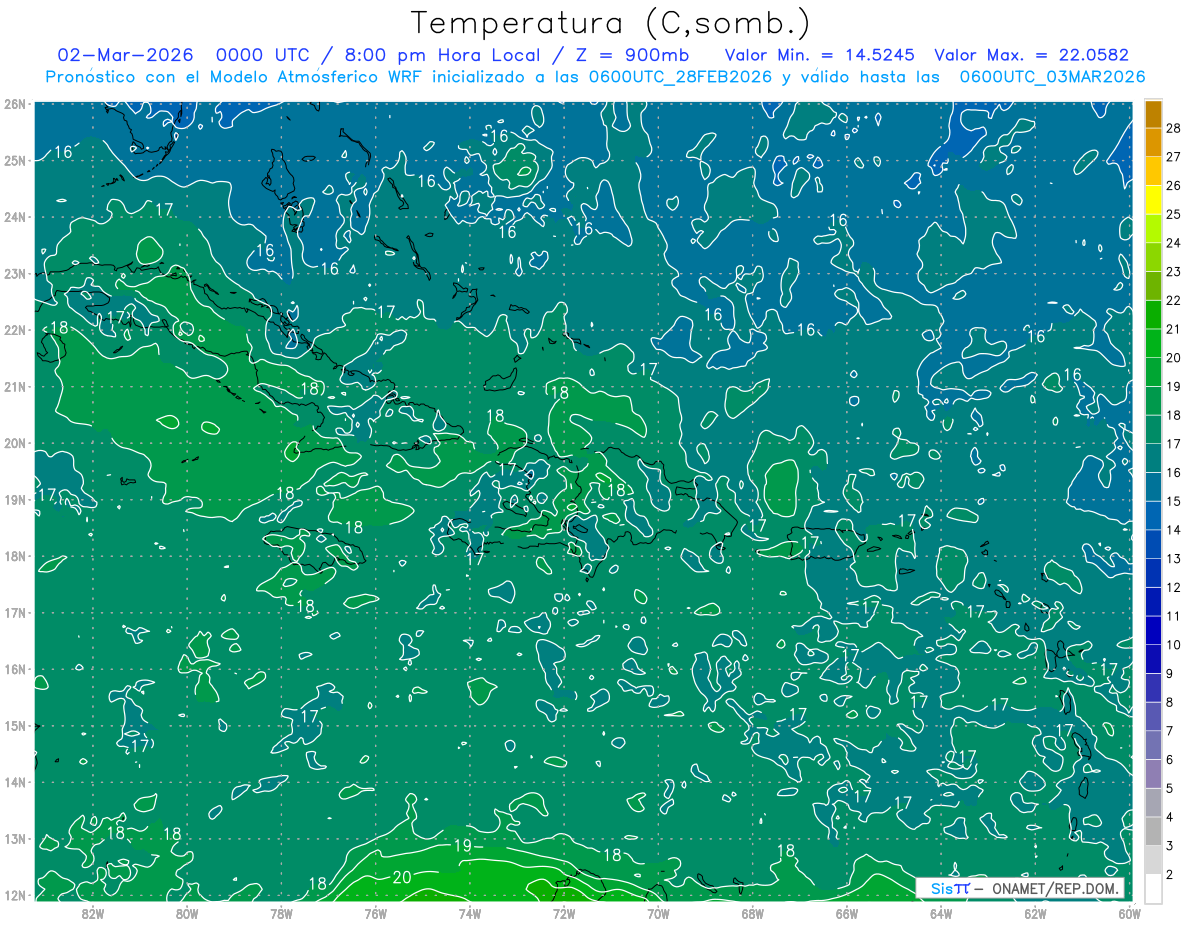Select the date "02-Mar-2026" in the header

pyautogui.click(x=125, y=55)
